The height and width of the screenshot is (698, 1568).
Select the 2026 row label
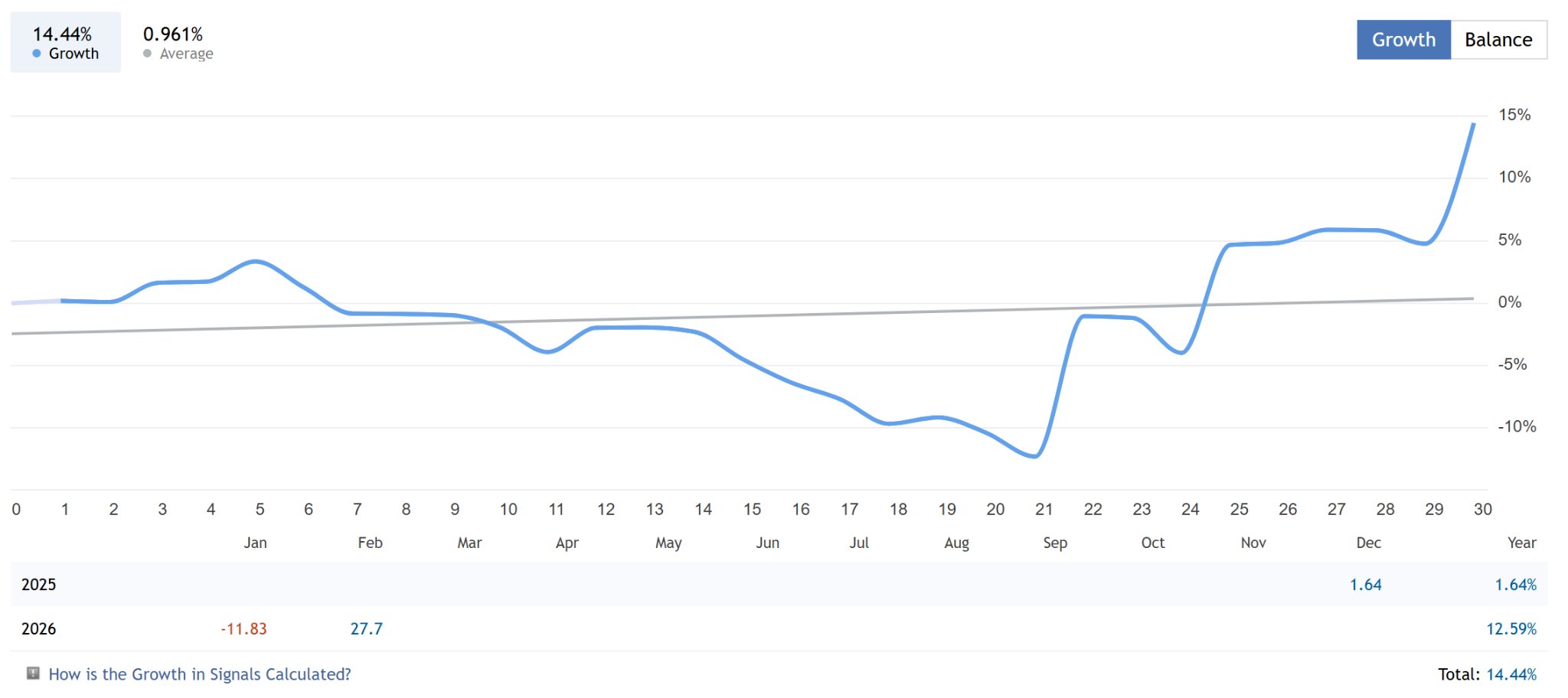coord(38,629)
